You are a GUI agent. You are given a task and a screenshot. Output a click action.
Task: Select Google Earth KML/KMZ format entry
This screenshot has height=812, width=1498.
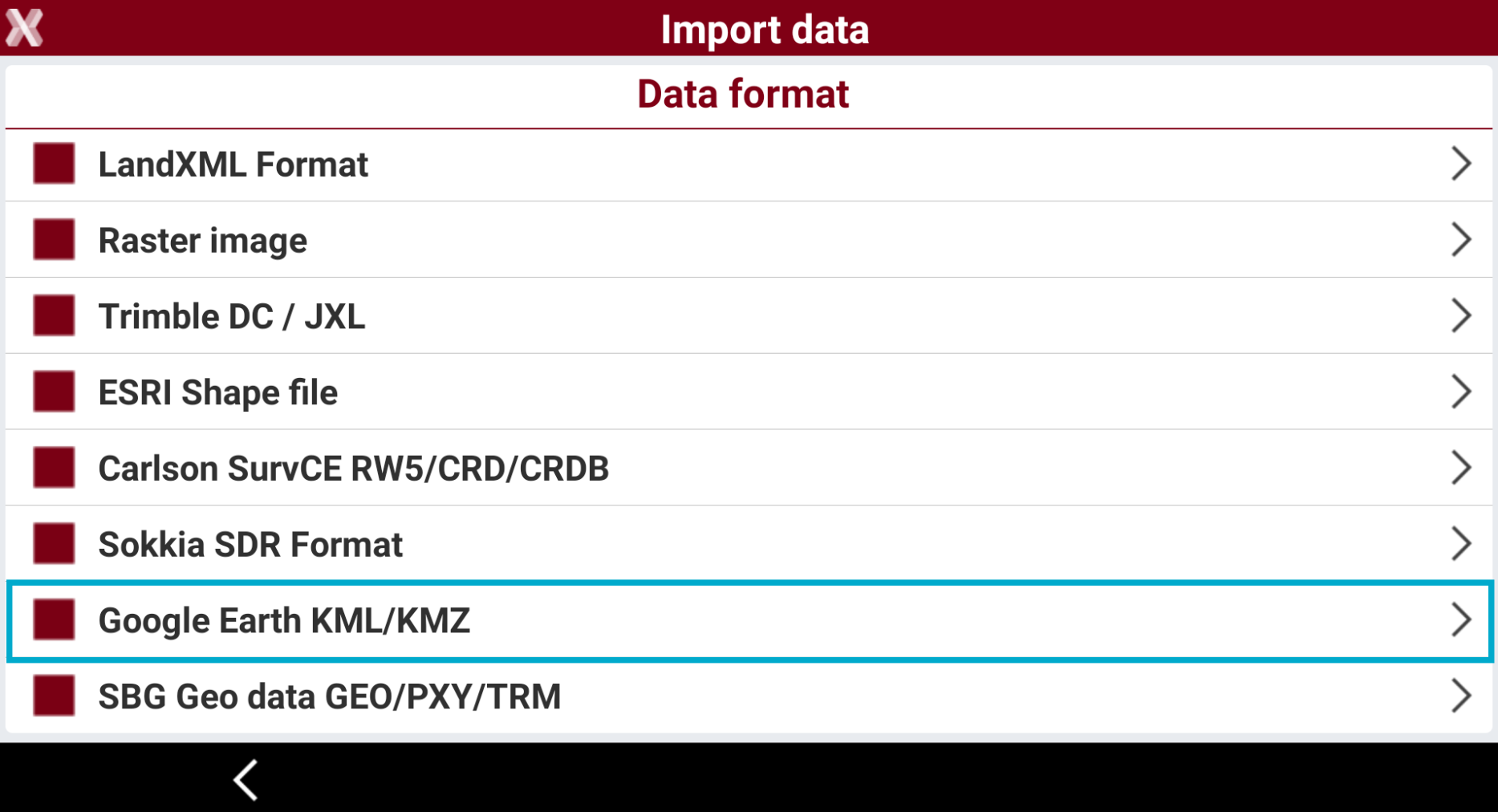point(749,621)
